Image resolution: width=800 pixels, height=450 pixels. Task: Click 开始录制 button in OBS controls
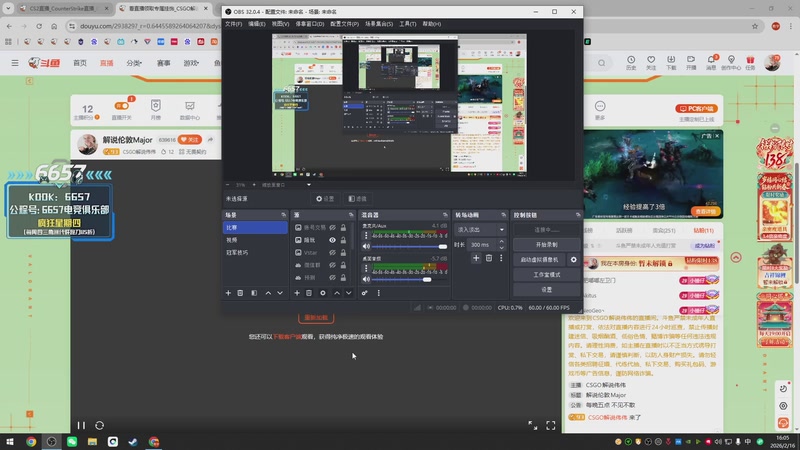click(x=546, y=245)
